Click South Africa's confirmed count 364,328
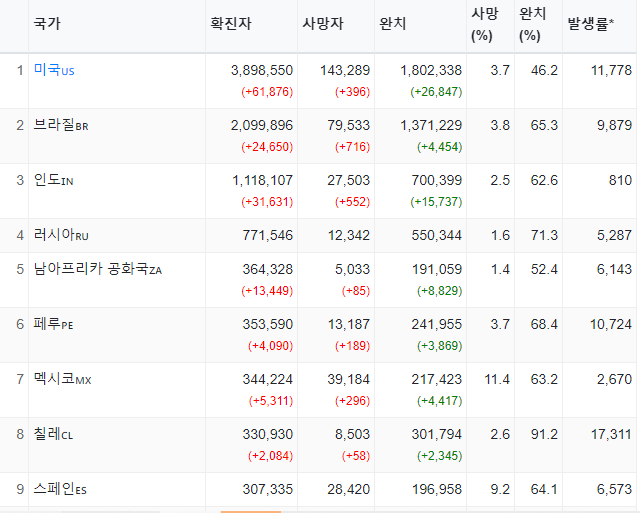 [x=268, y=269]
